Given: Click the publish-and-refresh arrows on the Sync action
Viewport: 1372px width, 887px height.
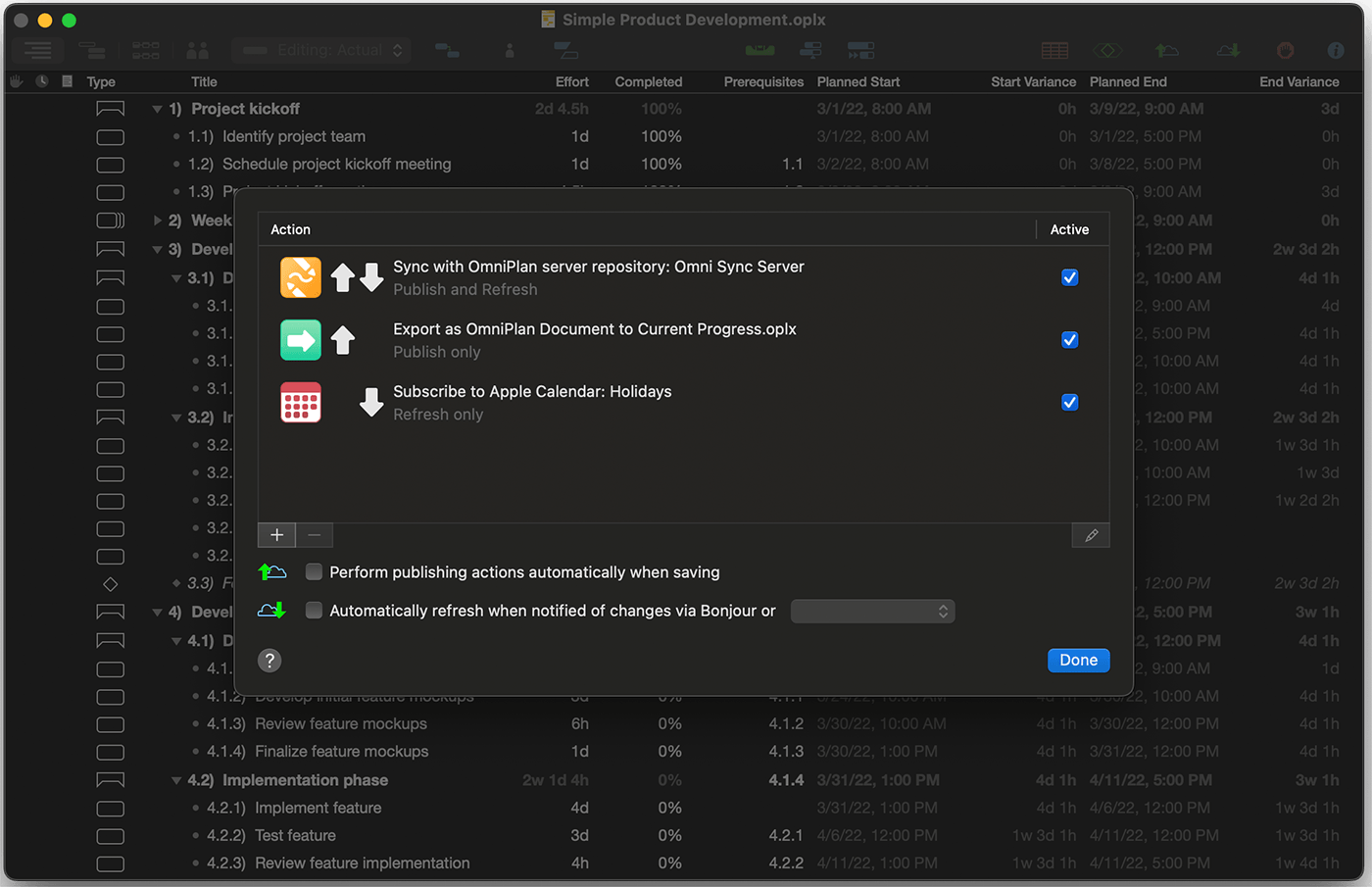Looking at the screenshot, I should click(357, 277).
